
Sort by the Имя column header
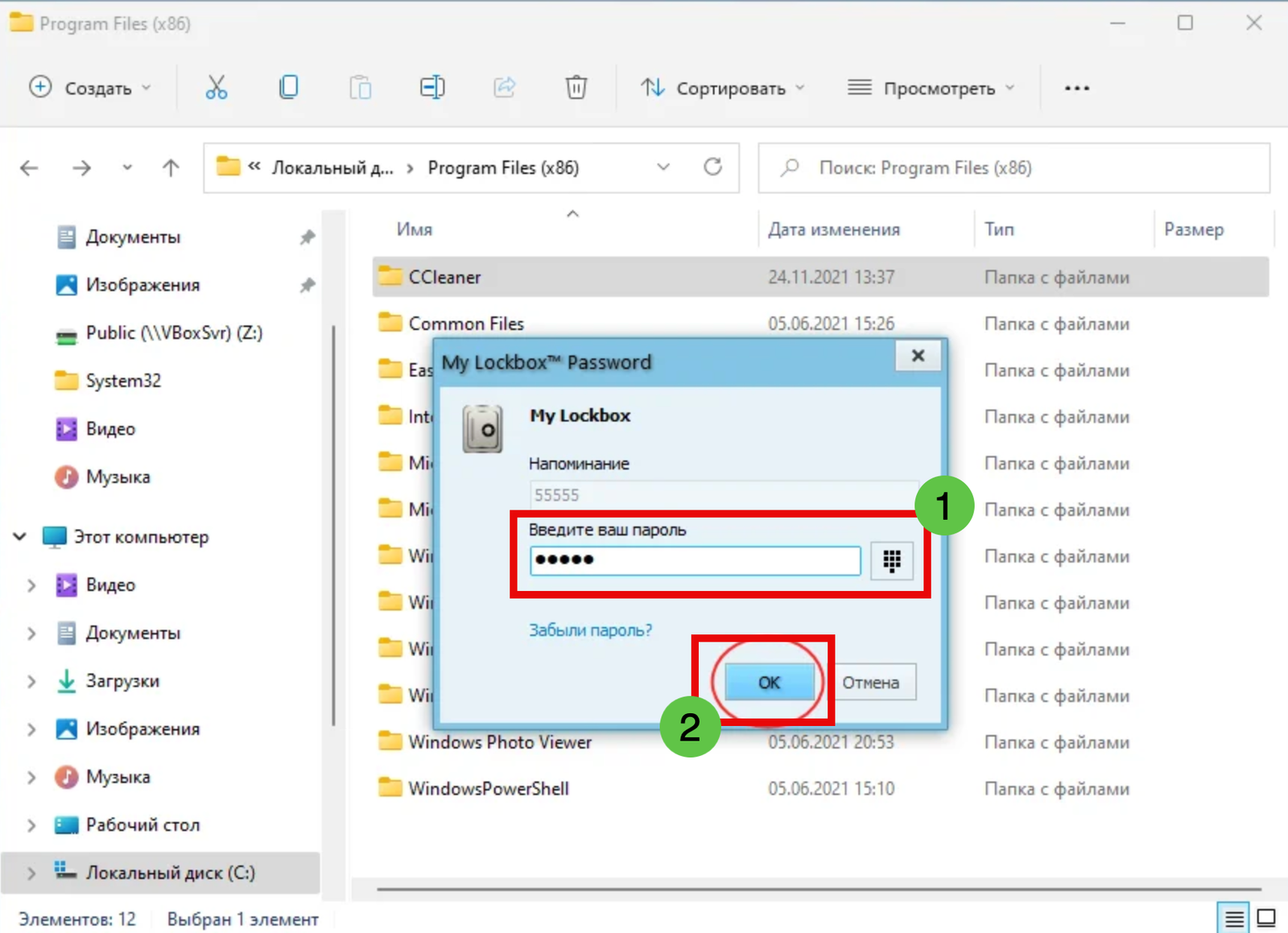415,229
